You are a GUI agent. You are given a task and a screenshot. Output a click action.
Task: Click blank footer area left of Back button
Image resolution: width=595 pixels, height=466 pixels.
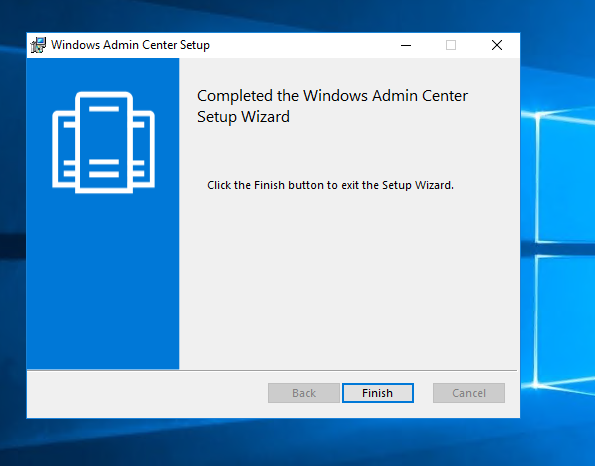[x=147, y=394]
